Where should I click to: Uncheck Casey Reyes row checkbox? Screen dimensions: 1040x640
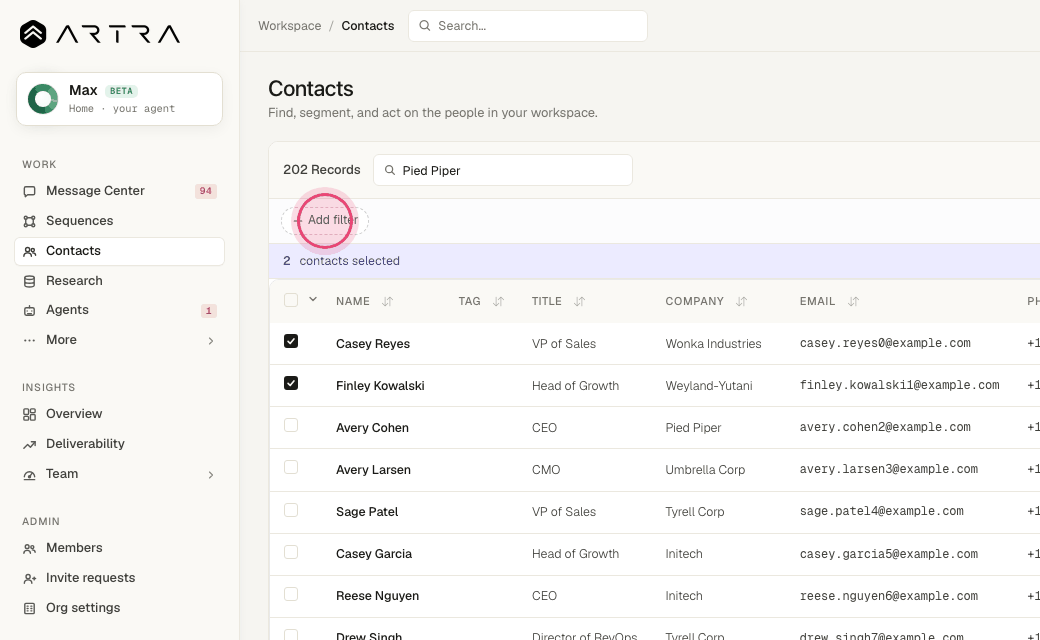(291, 341)
